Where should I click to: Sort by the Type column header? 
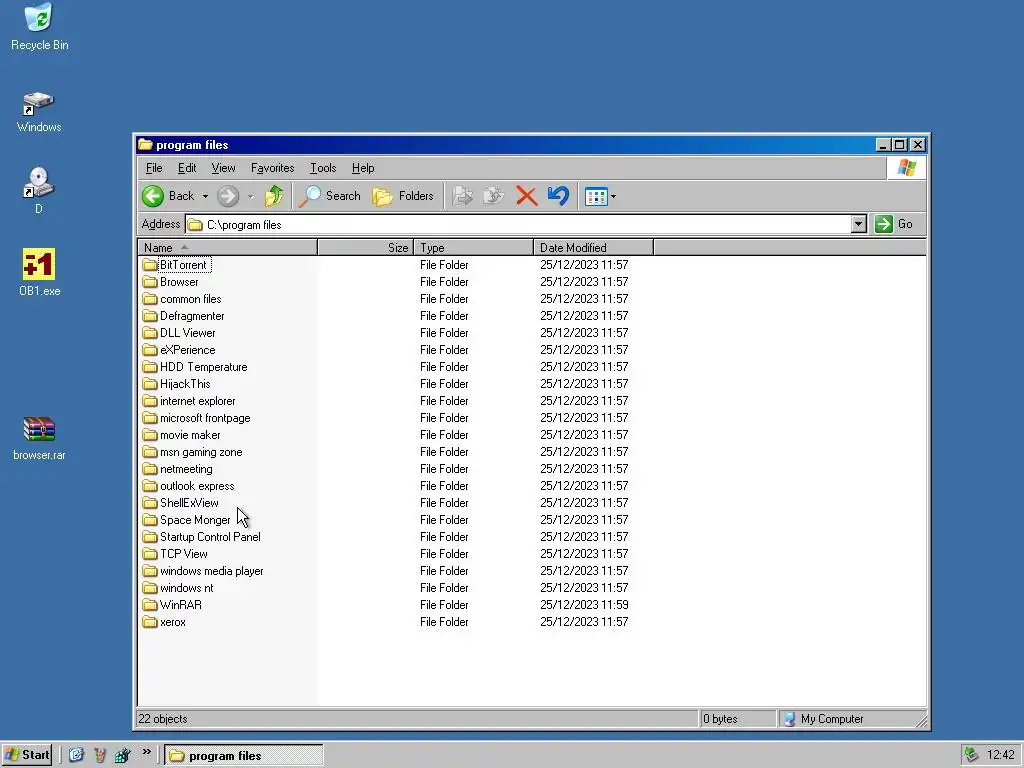point(473,248)
